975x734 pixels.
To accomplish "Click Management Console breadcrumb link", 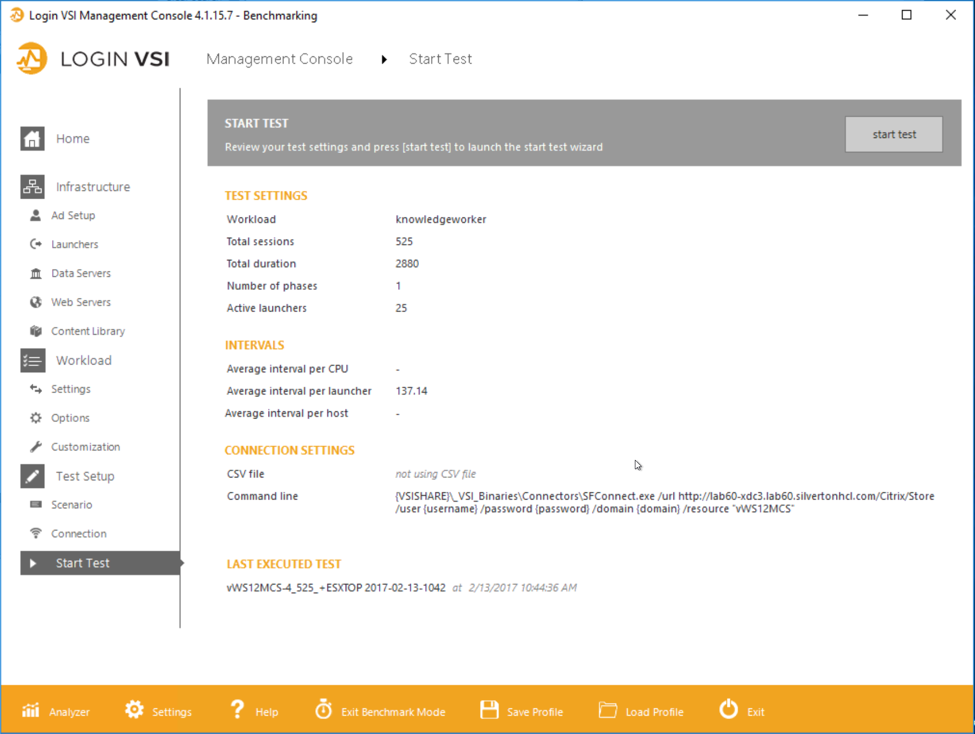I will point(279,59).
